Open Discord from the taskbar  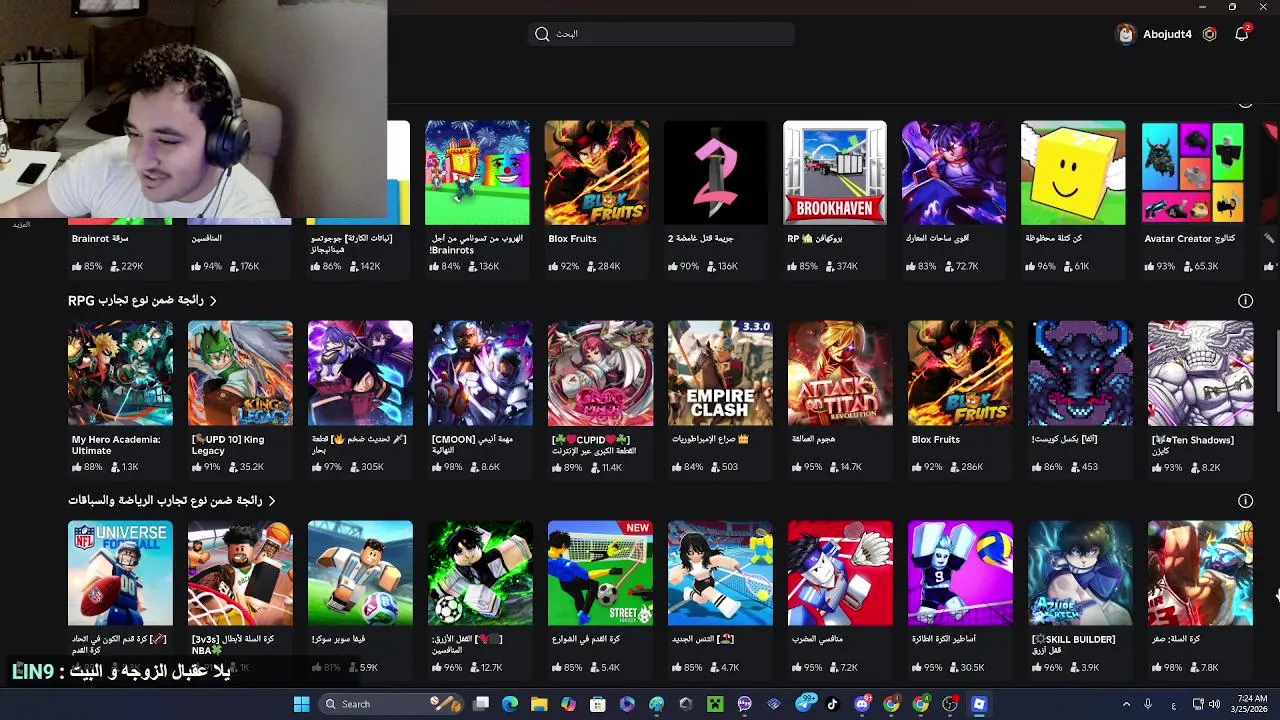point(862,704)
